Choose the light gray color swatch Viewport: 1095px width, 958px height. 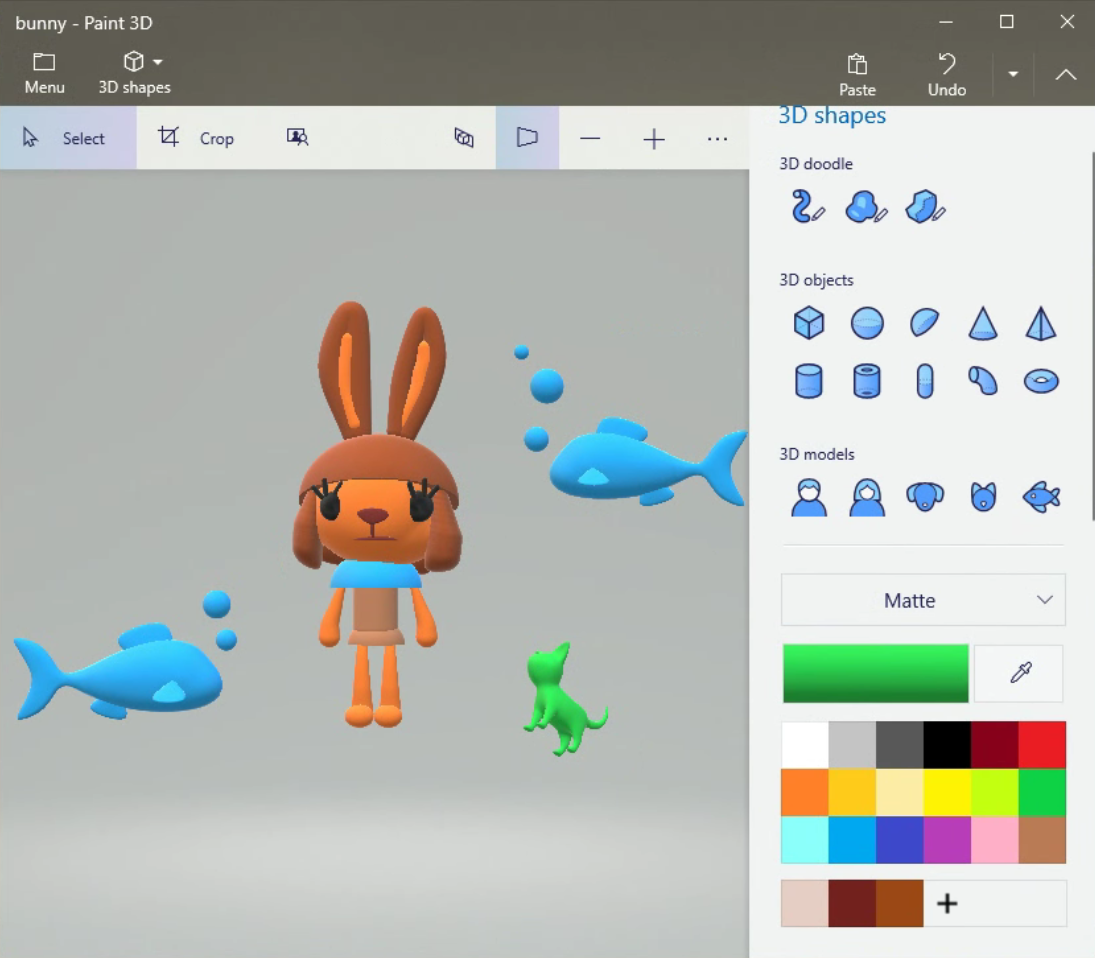[x=852, y=745]
